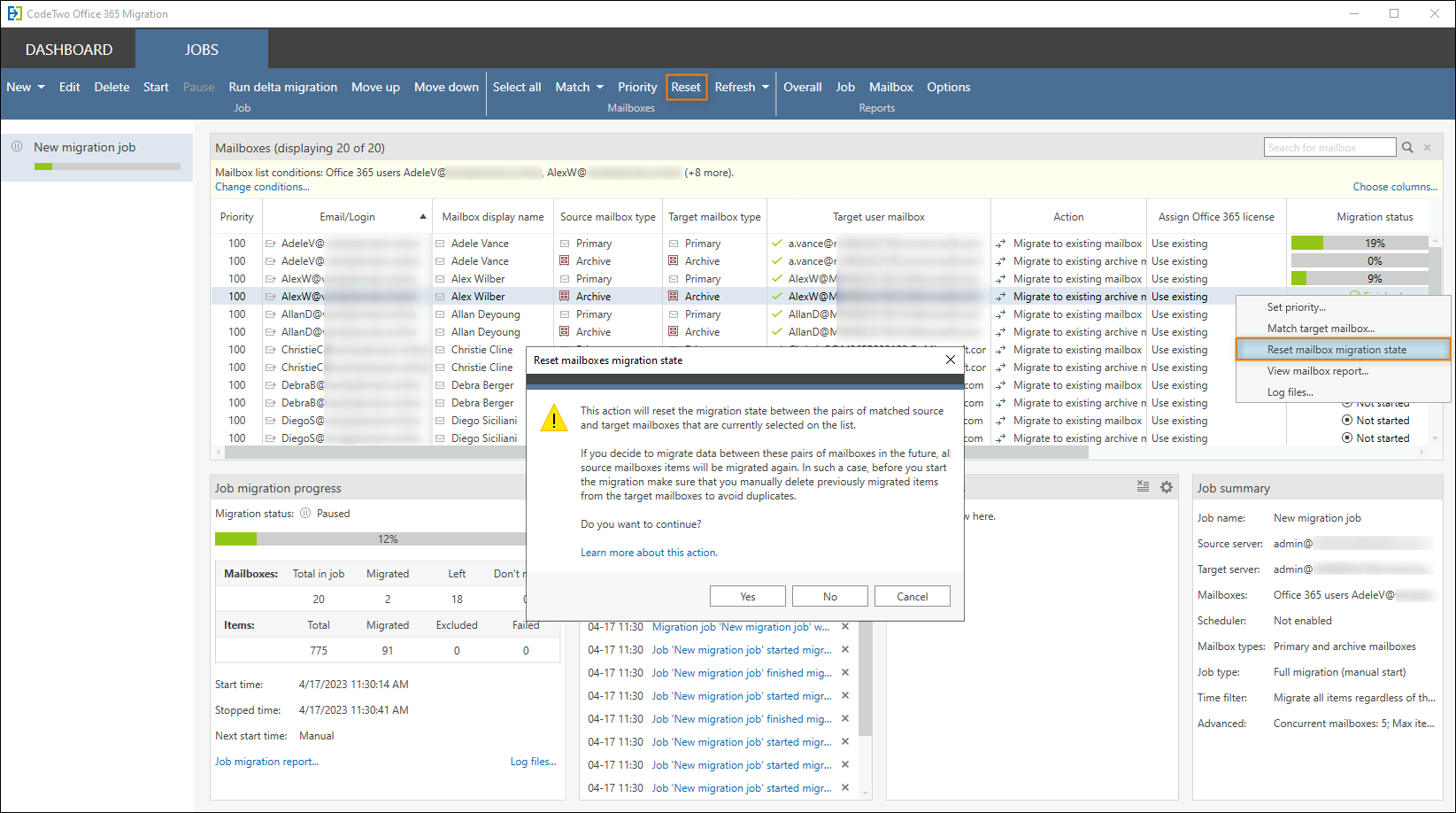Screen dimensions: 1456x813
Task: Click Cancel in the reset dialog
Action: (x=913, y=596)
